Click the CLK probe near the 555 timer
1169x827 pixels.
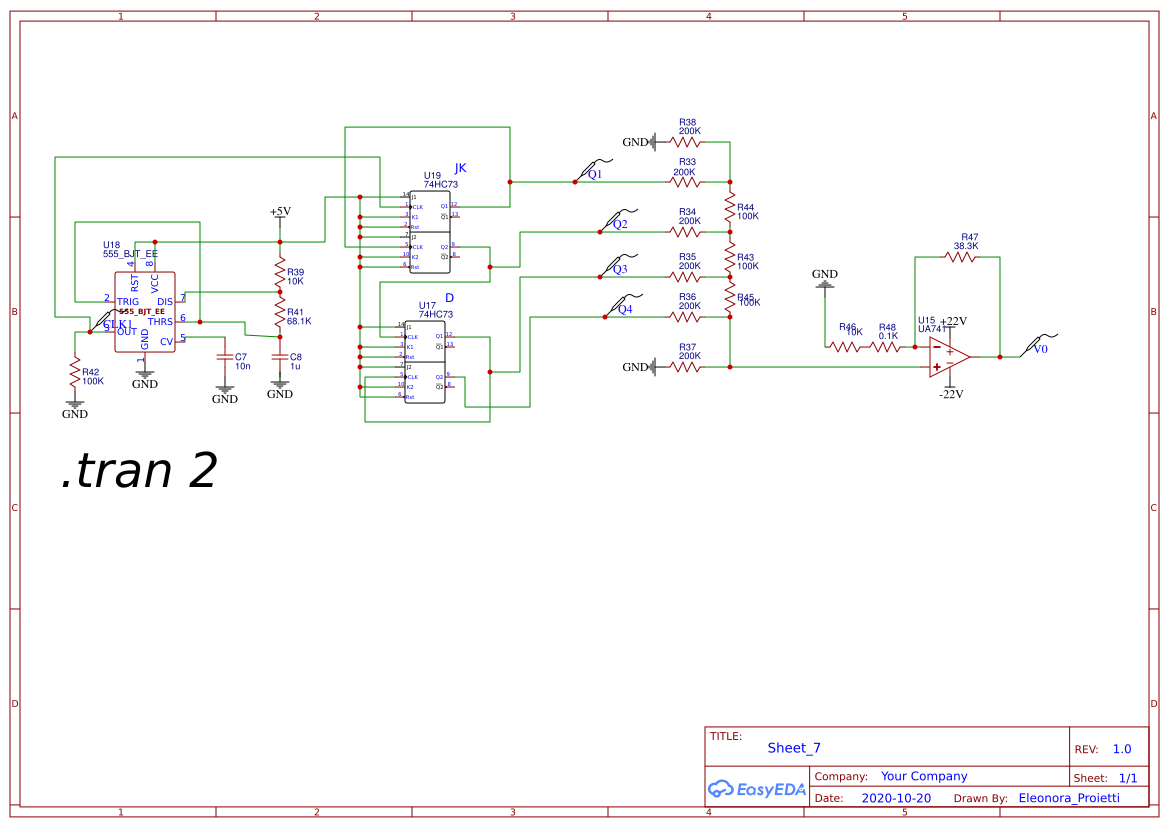point(100,320)
